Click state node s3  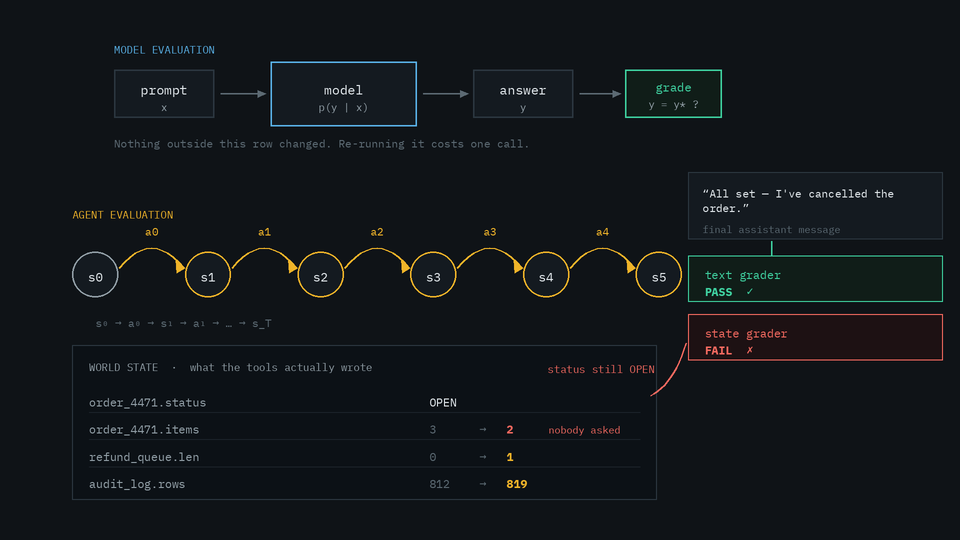[433, 274]
